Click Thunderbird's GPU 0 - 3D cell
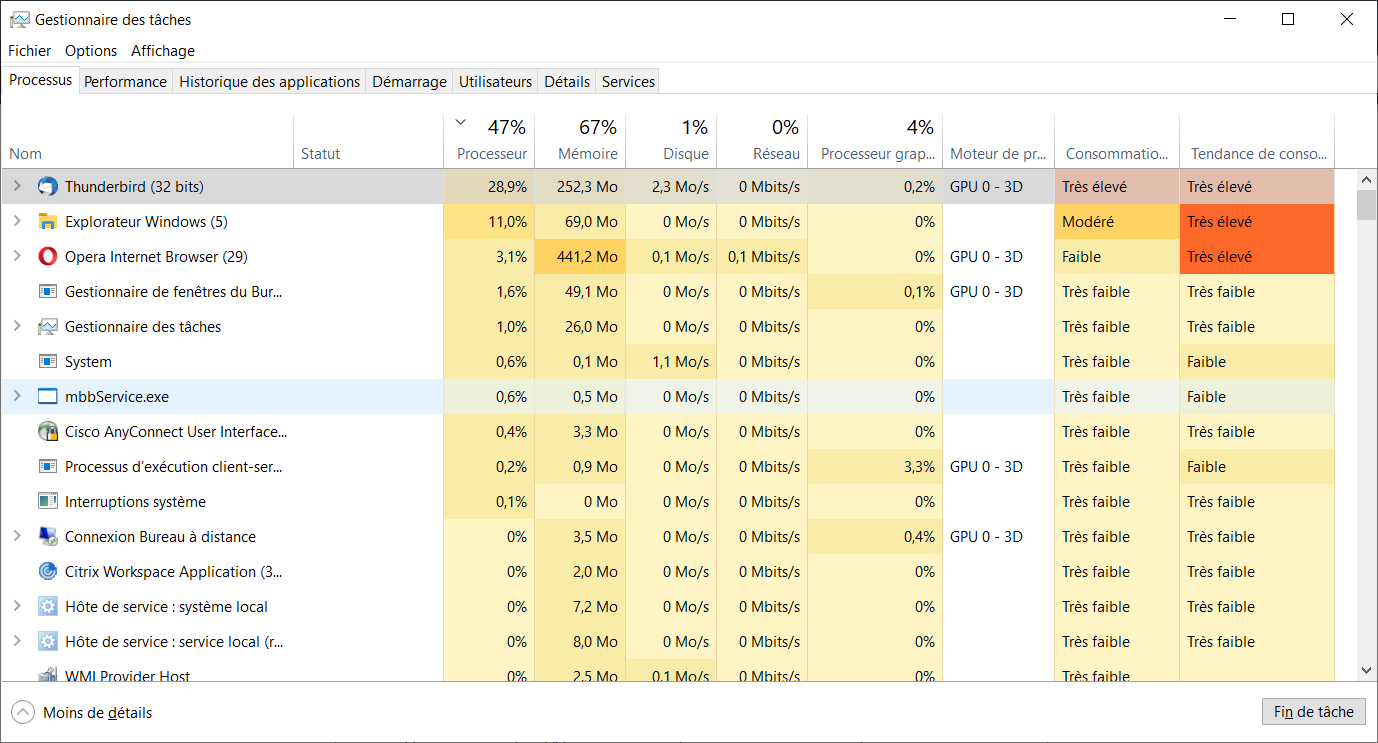The width and height of the screenshot is (1378, 743). 998,187
